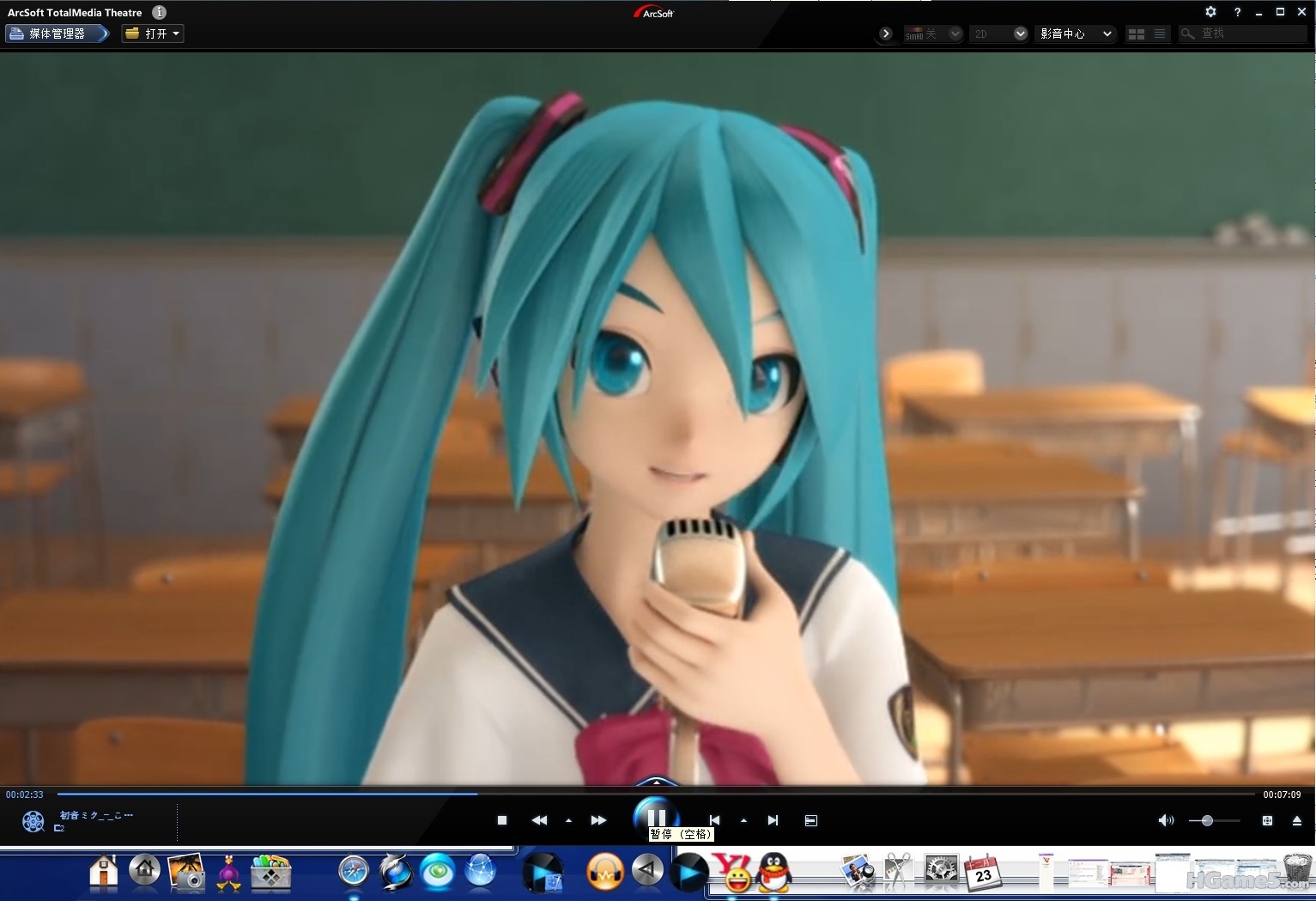Viewport: 1316px width, 901px height.
Task: Rewind the video
Action: coord(539,820)
